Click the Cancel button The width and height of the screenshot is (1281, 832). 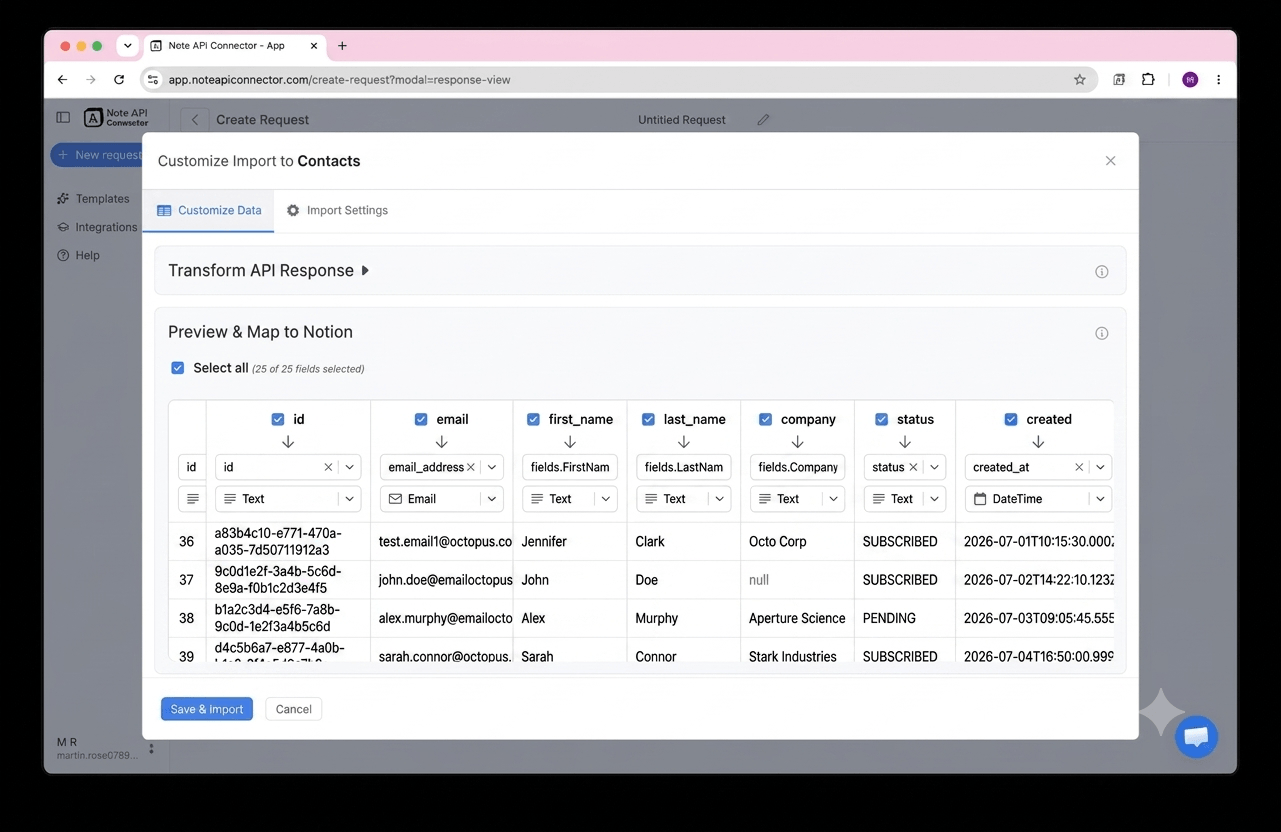[294, 709]
